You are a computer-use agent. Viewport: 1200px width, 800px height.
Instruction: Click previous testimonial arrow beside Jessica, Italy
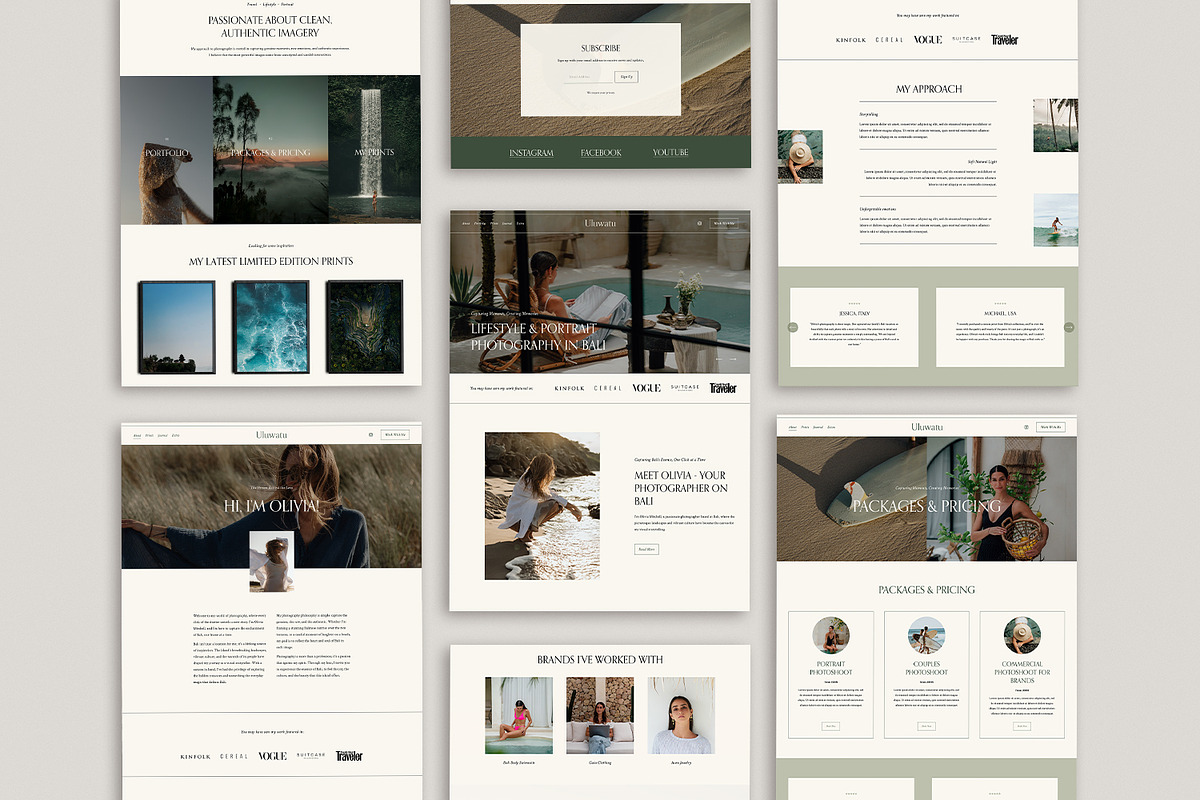(792, 327)
